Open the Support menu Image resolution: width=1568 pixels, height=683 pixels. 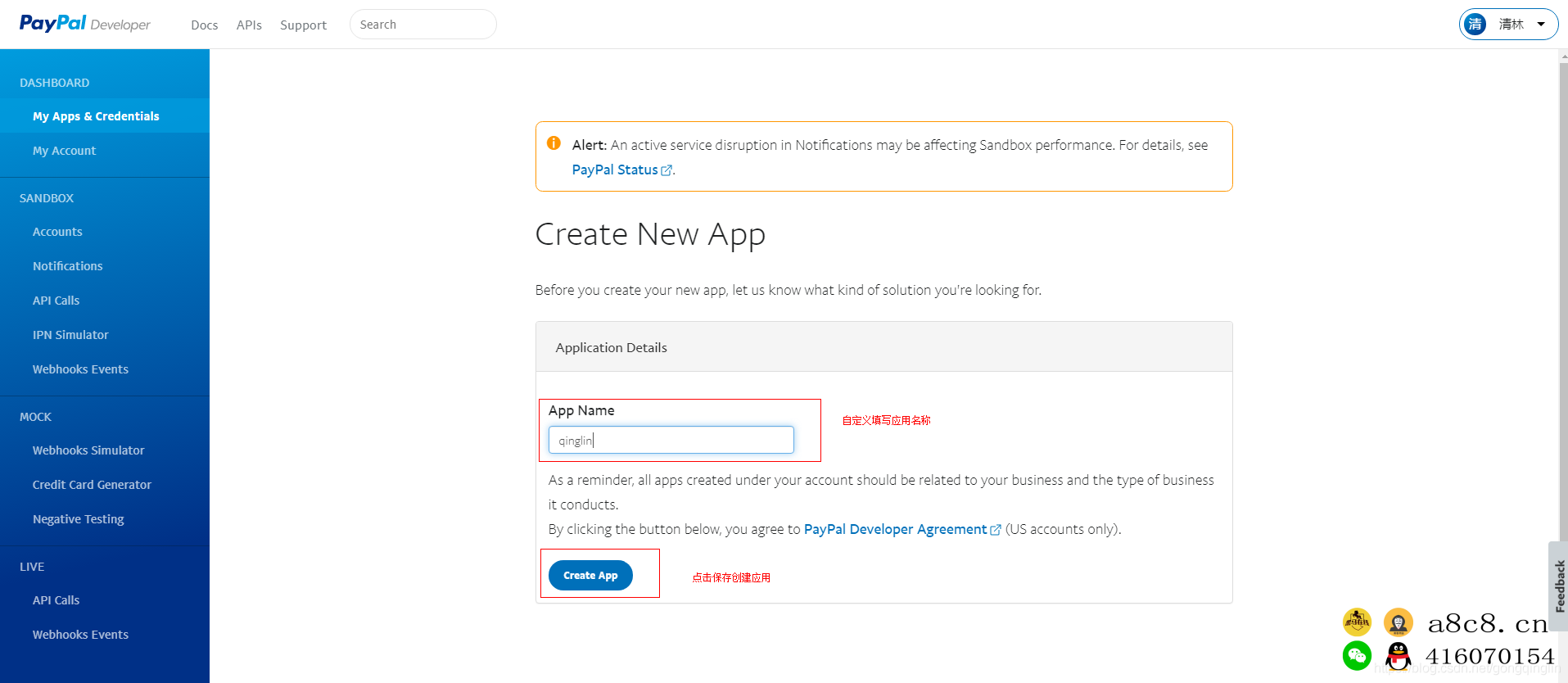pos(303,25)
